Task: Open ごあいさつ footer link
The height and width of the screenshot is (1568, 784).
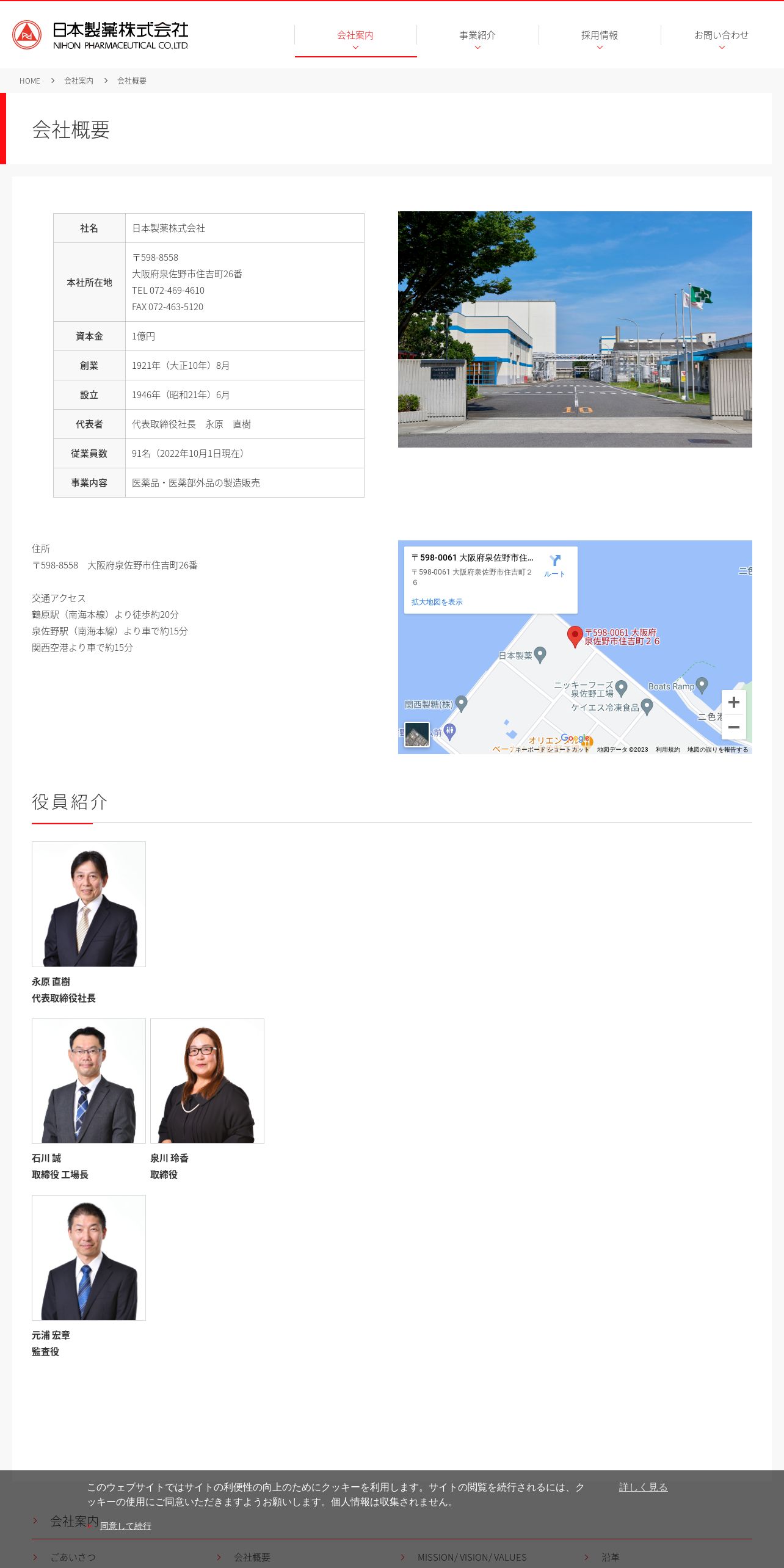Action: tap(73, 1557)
